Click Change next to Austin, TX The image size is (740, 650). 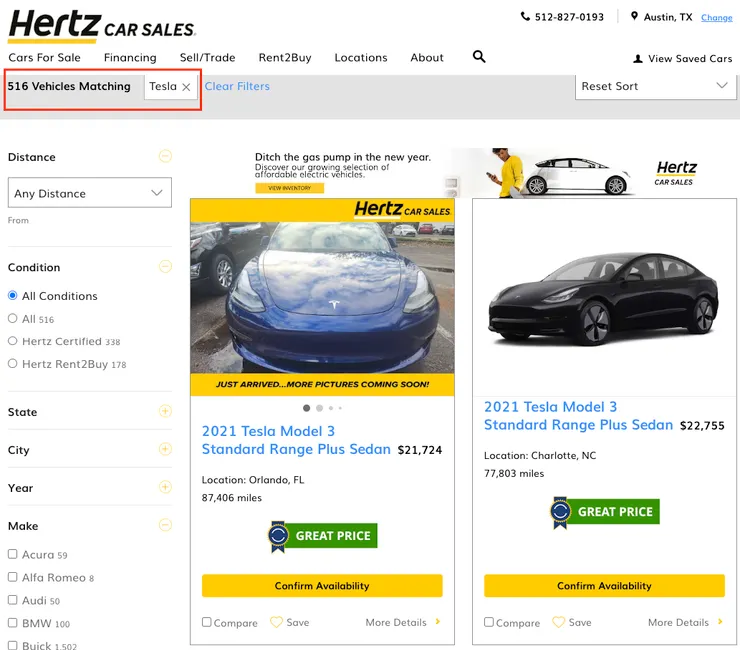tap(716, 17)
